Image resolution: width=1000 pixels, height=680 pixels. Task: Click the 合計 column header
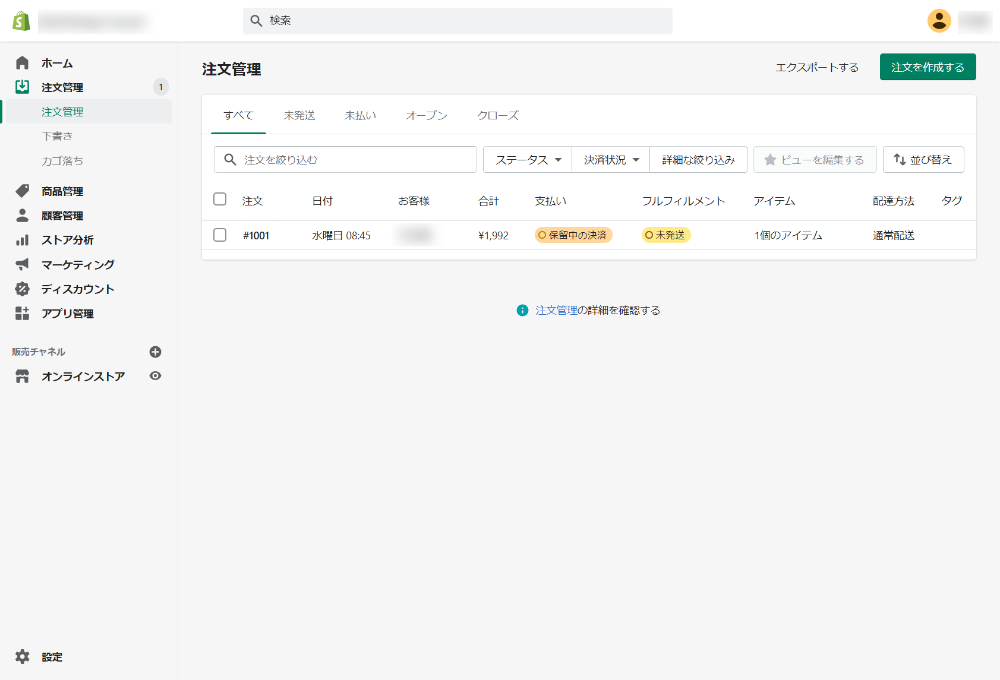pos(489,201)
